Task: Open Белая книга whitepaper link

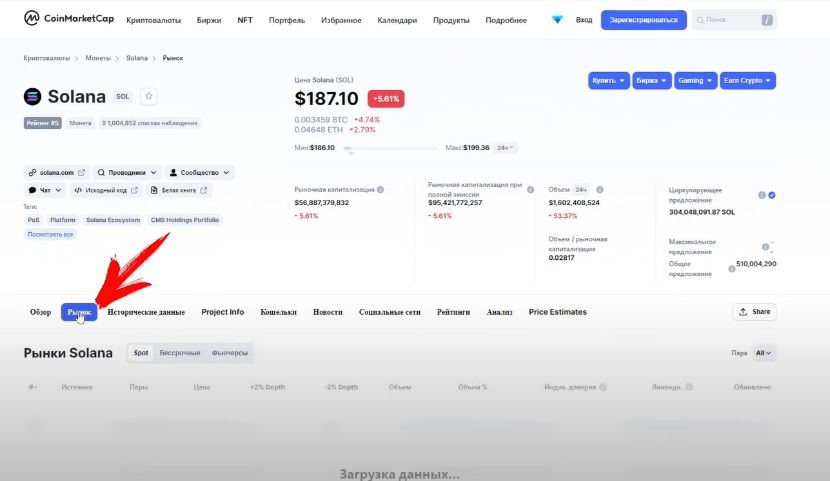Action: click(x=178, y=190)
